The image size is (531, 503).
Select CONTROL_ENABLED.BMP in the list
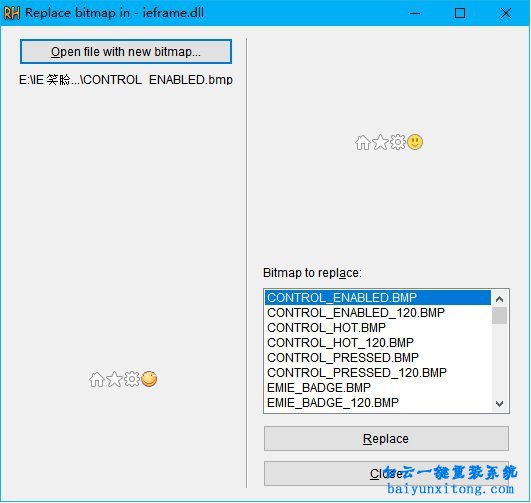378,297
